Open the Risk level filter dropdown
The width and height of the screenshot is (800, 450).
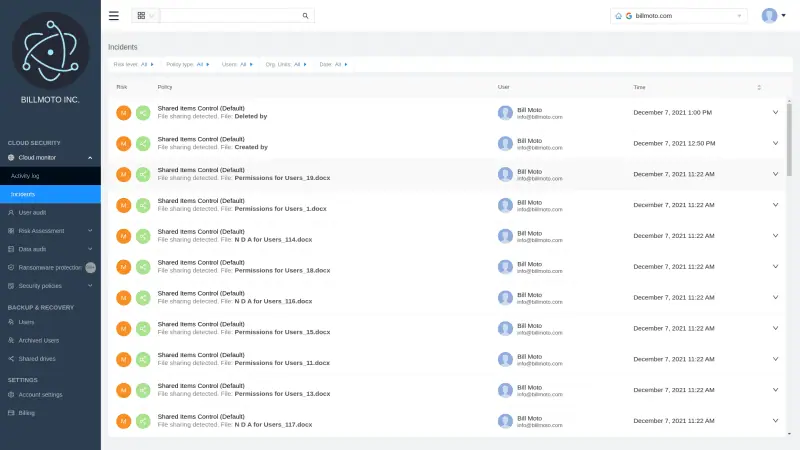[x=134, y=64]
